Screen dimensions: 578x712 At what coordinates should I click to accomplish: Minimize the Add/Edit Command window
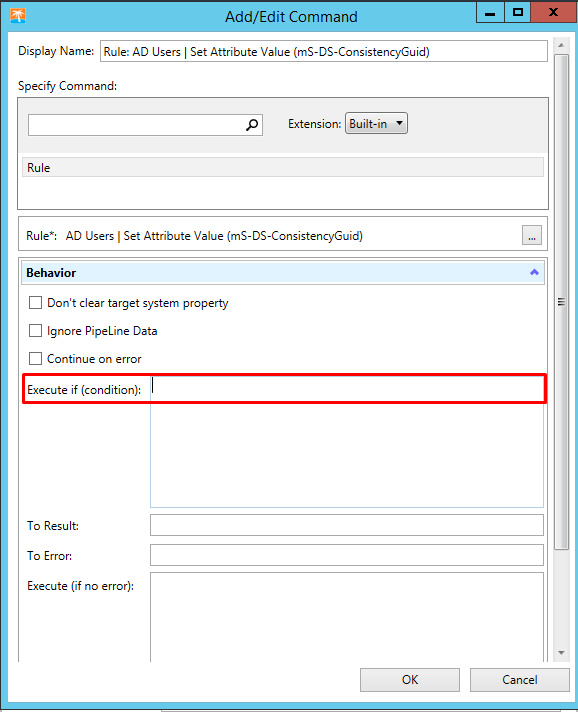coord(490,12)
